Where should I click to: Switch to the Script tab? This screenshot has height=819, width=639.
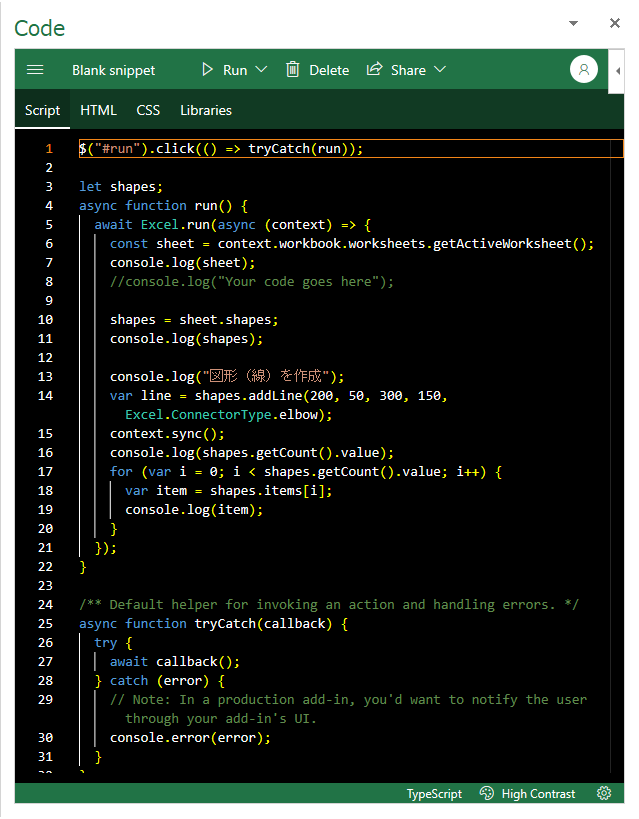coord(42,110)
